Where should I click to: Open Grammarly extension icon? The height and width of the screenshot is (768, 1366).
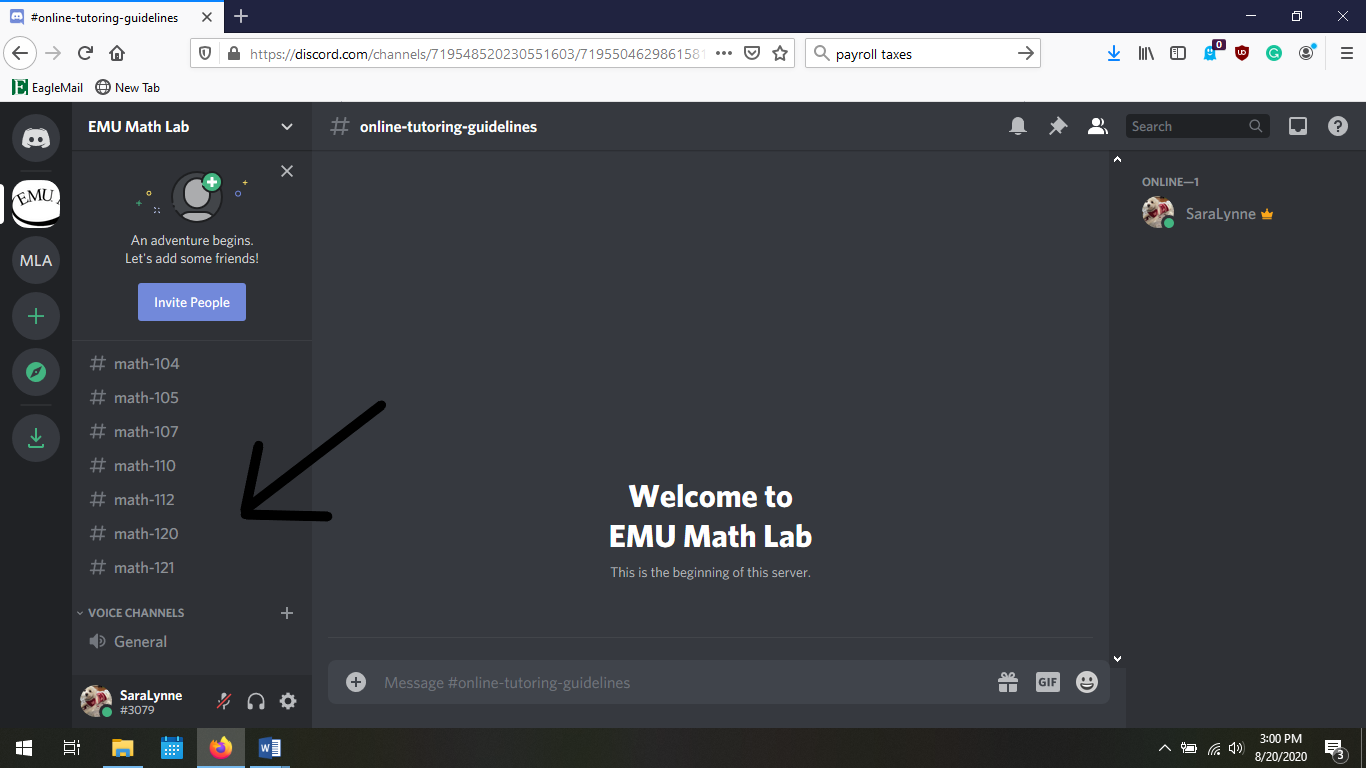tap(1274, 54)
